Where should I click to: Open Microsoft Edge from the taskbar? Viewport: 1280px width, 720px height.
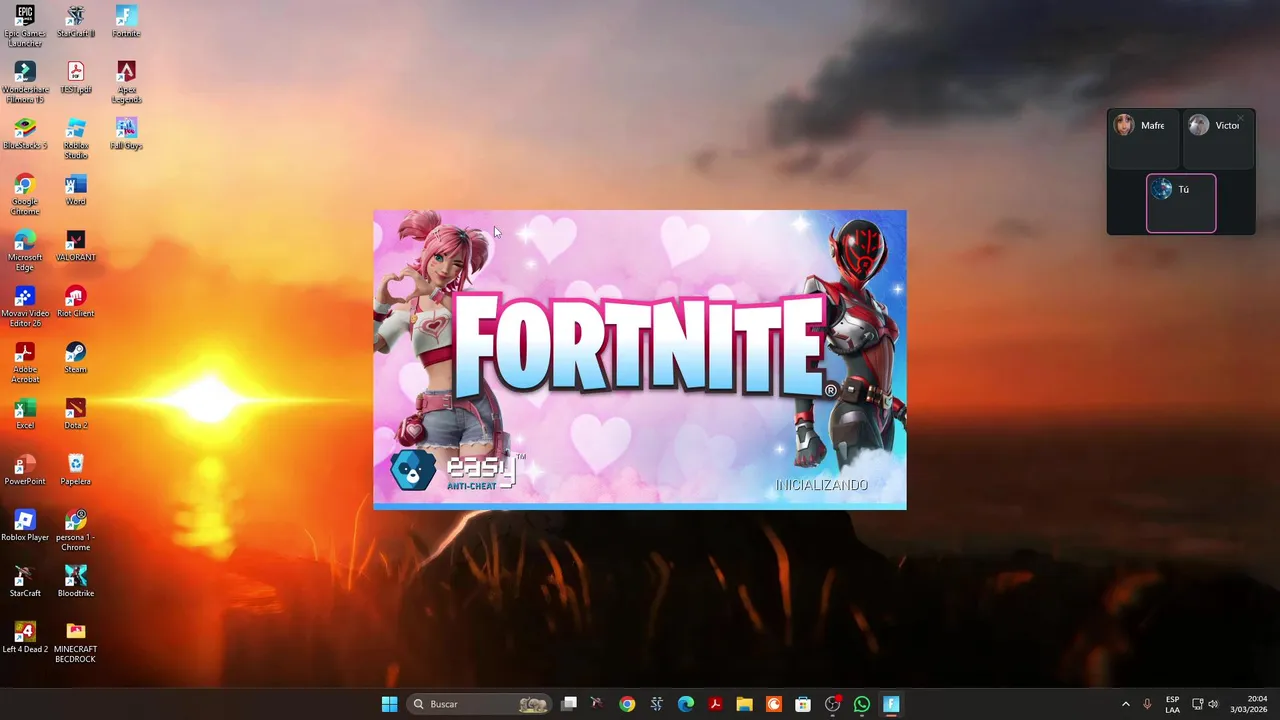[686, 704]
